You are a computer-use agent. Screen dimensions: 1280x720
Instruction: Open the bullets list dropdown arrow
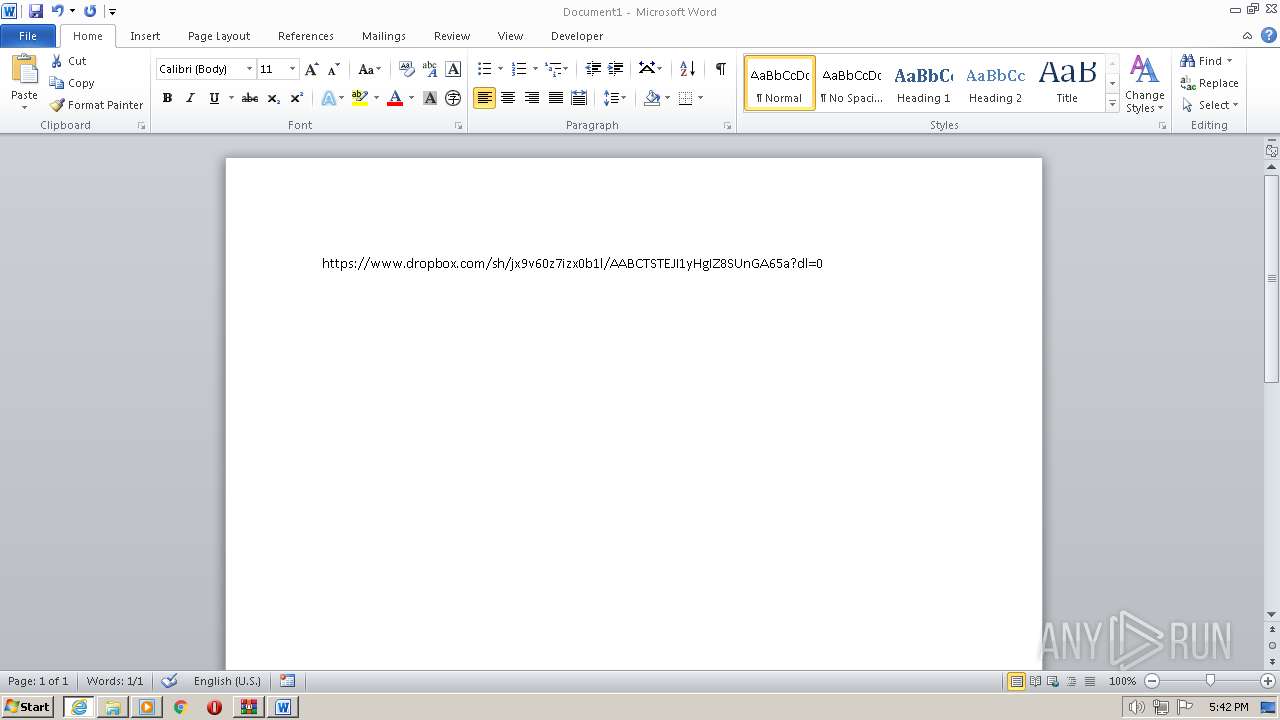click(x=501, y=69)
